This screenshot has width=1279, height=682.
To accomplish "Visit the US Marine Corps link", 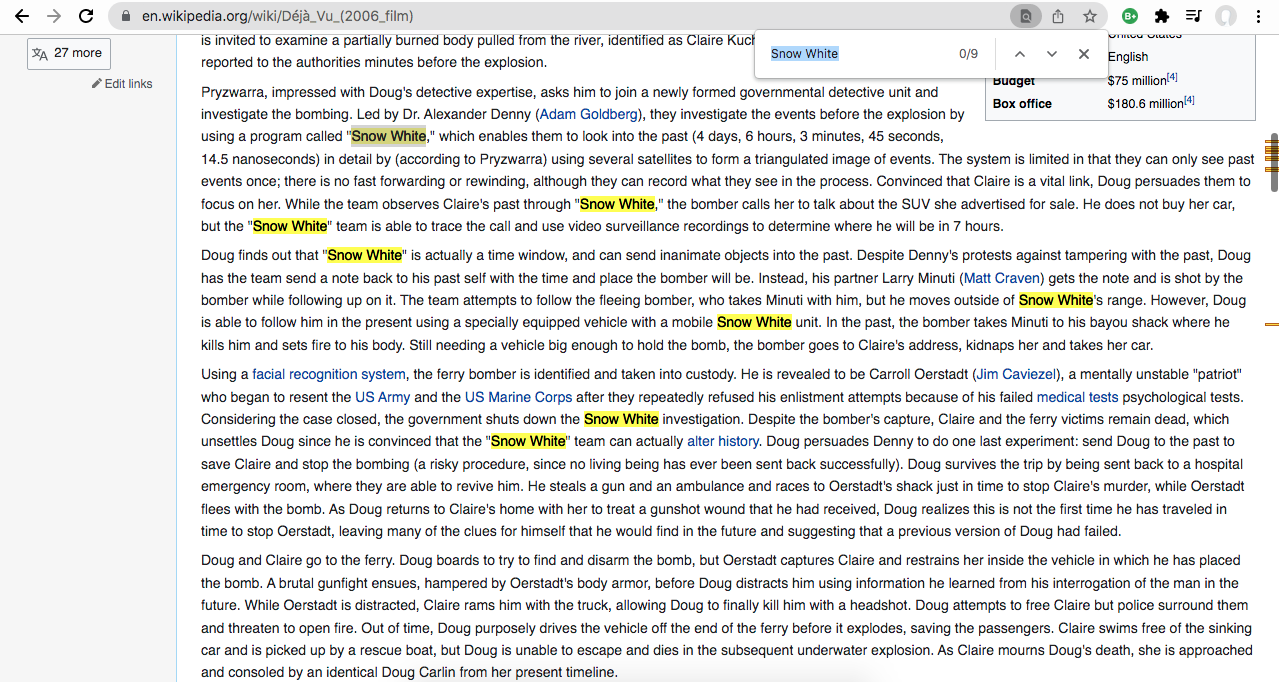I will [x=518, y=397].
